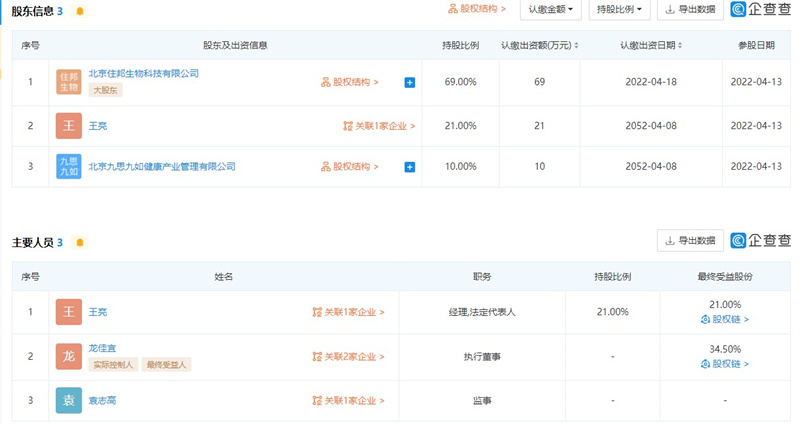Click the 佳邦生物 company logo avatar

tap(68, 81)
